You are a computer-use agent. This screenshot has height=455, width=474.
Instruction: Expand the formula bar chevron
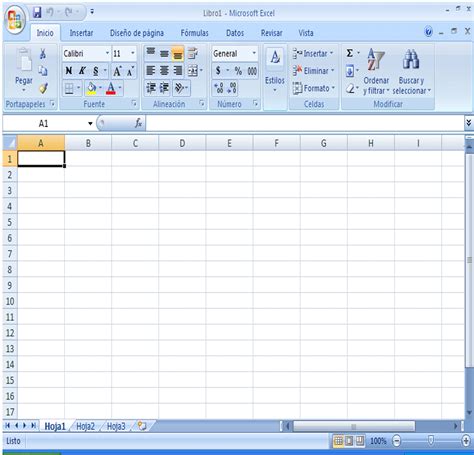point(469,123)
